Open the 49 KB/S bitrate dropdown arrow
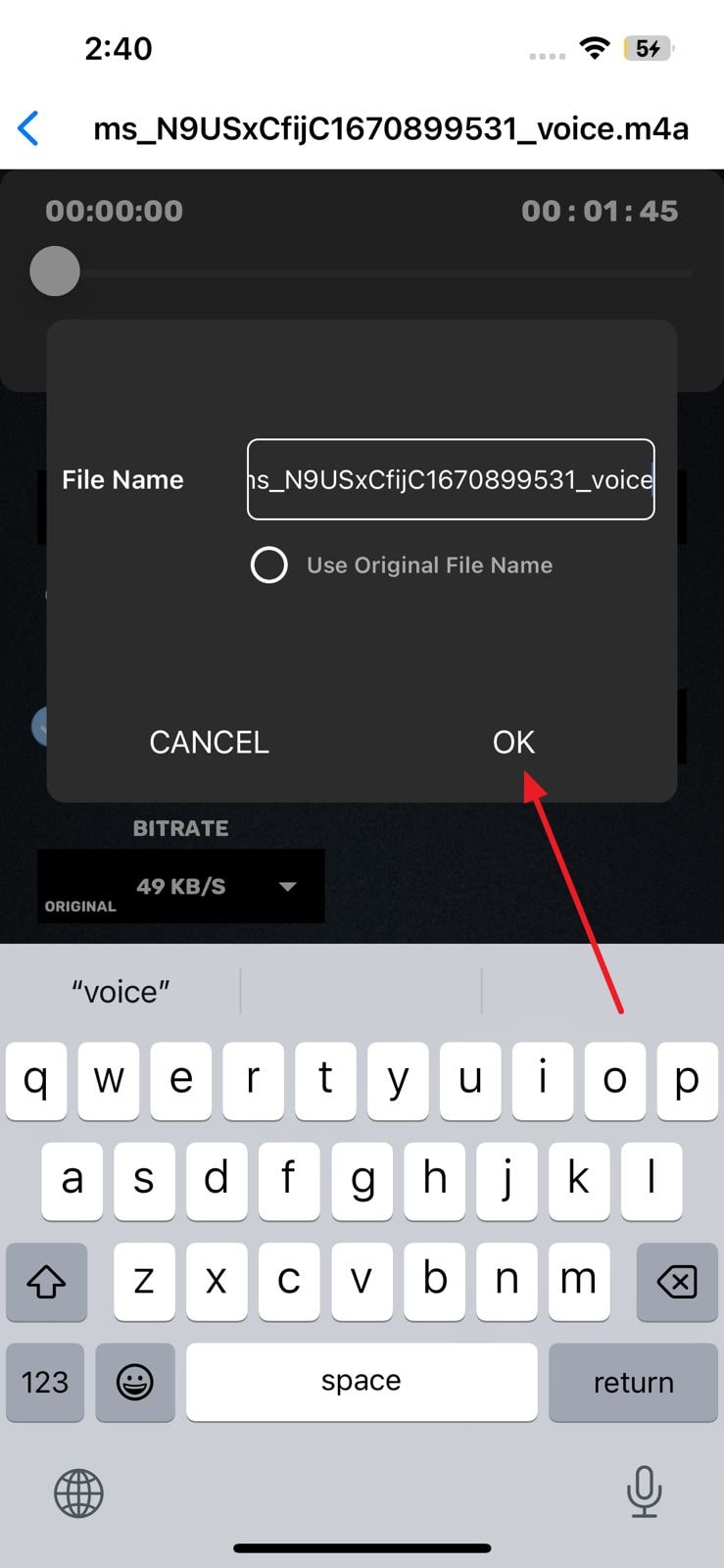 [x=287, y=886]
